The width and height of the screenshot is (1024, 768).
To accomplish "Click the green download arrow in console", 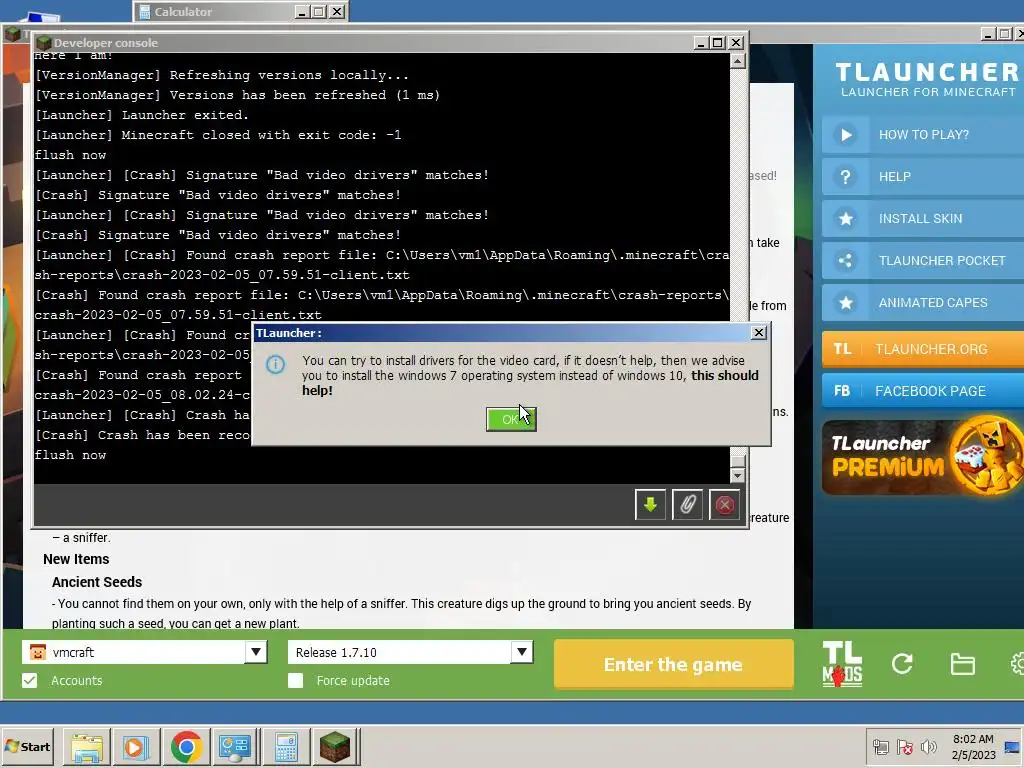I will click(x=650, y=505).
